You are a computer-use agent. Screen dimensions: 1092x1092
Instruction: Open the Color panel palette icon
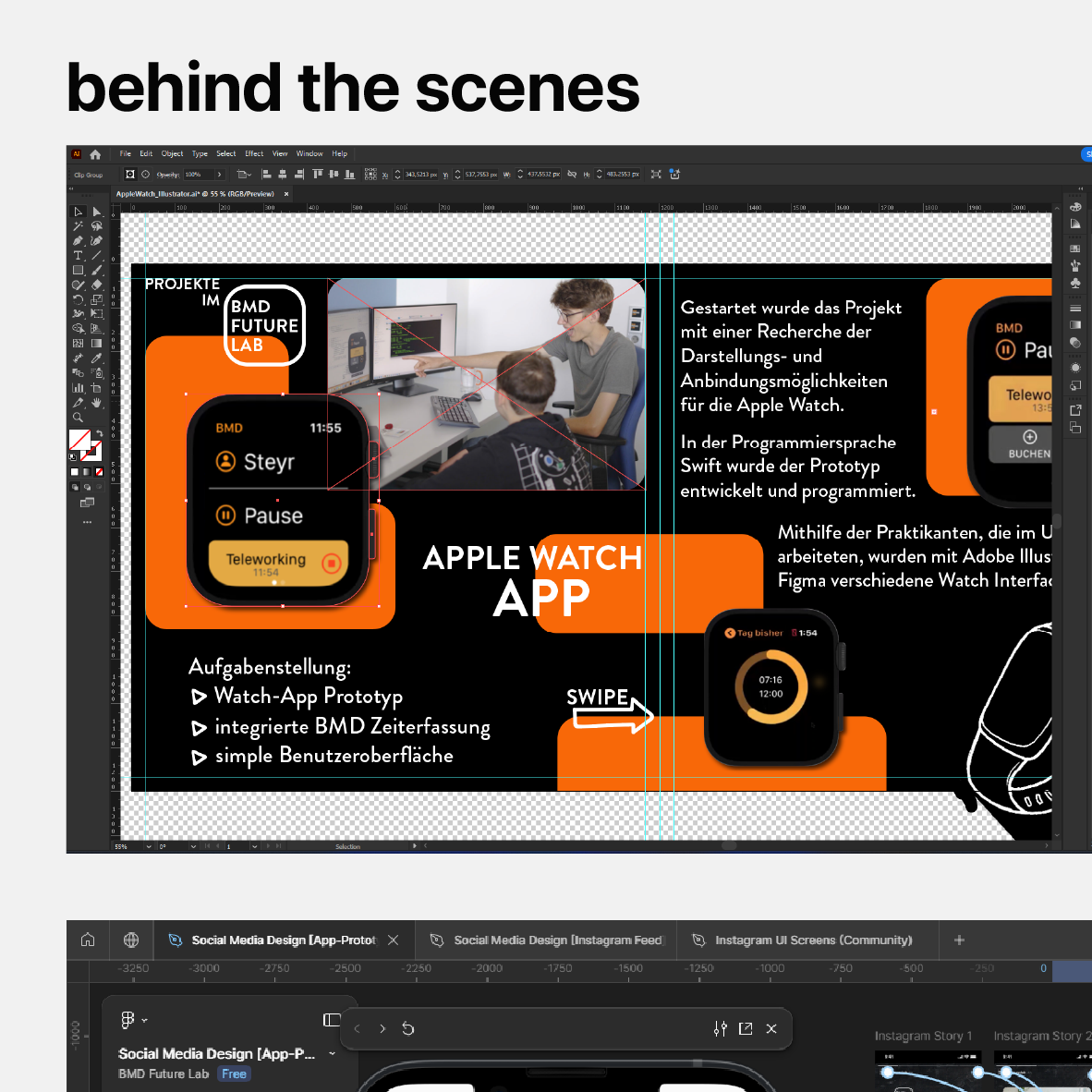1075,207
